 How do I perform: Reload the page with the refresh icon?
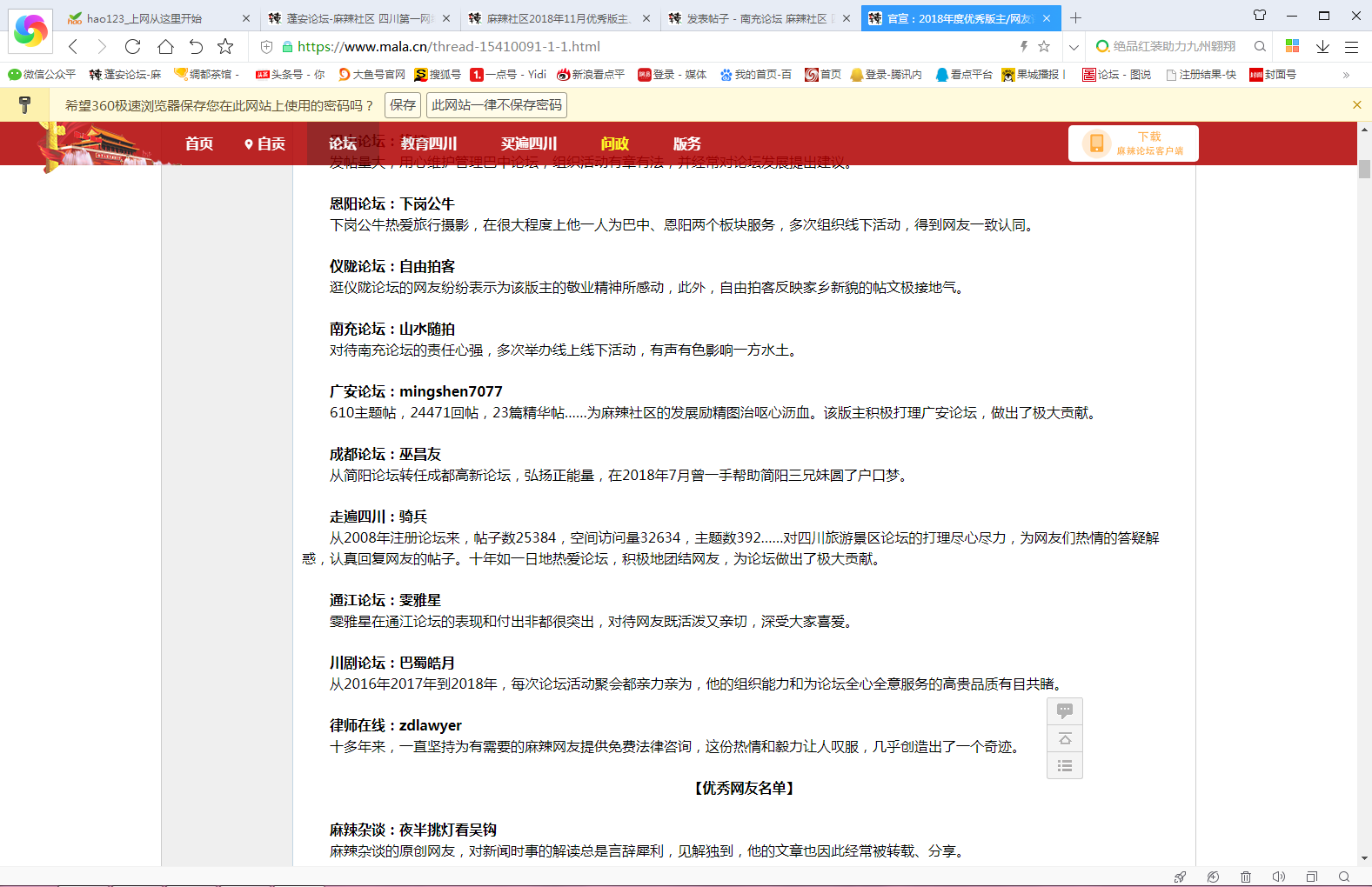coord(132,47)
